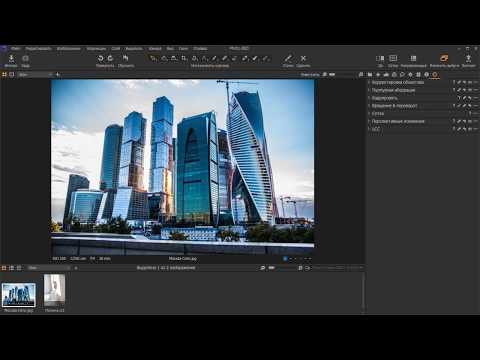This screenshot has width=480, height=360.
Task: Click the Reset adjustments pencil icon
Action: pyautogui.click(x=288, y=59)
